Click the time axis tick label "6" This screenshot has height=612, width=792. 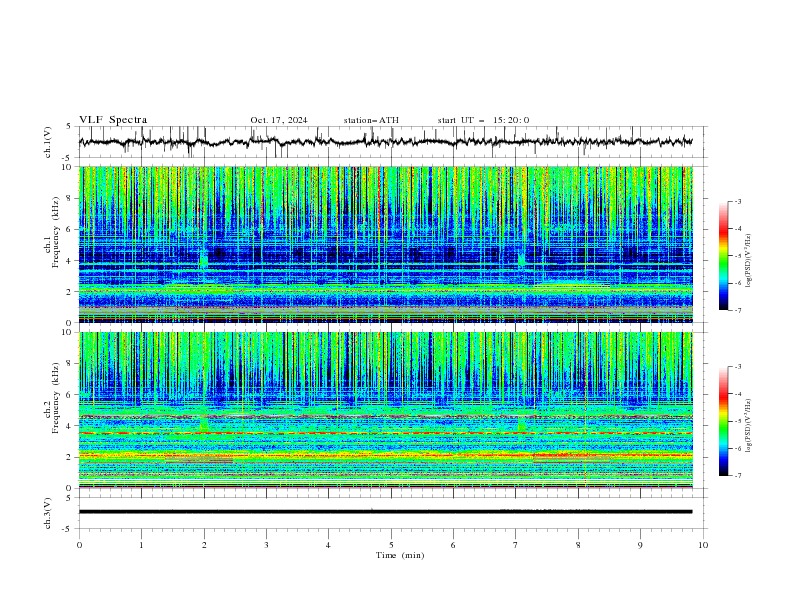pyautogui.click(x=453, y=545)
